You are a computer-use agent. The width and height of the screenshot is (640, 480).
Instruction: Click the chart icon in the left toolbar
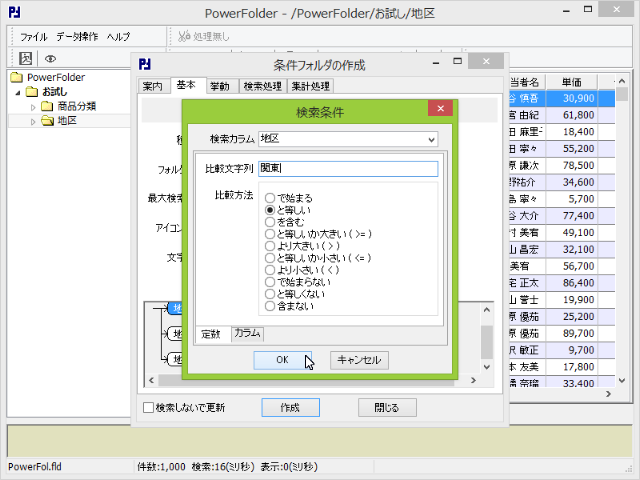point(26,58)
